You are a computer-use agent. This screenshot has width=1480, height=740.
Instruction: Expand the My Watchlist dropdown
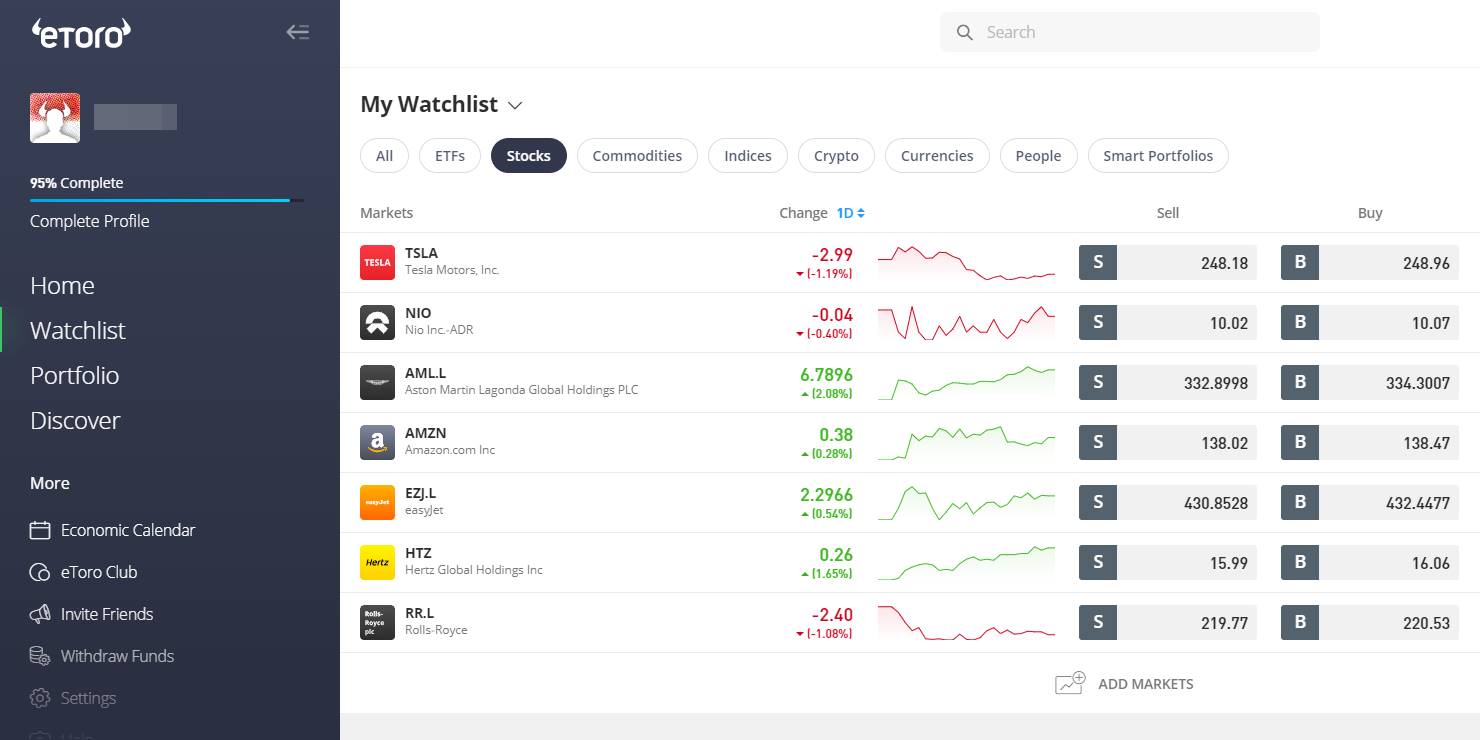click(515, 105)
